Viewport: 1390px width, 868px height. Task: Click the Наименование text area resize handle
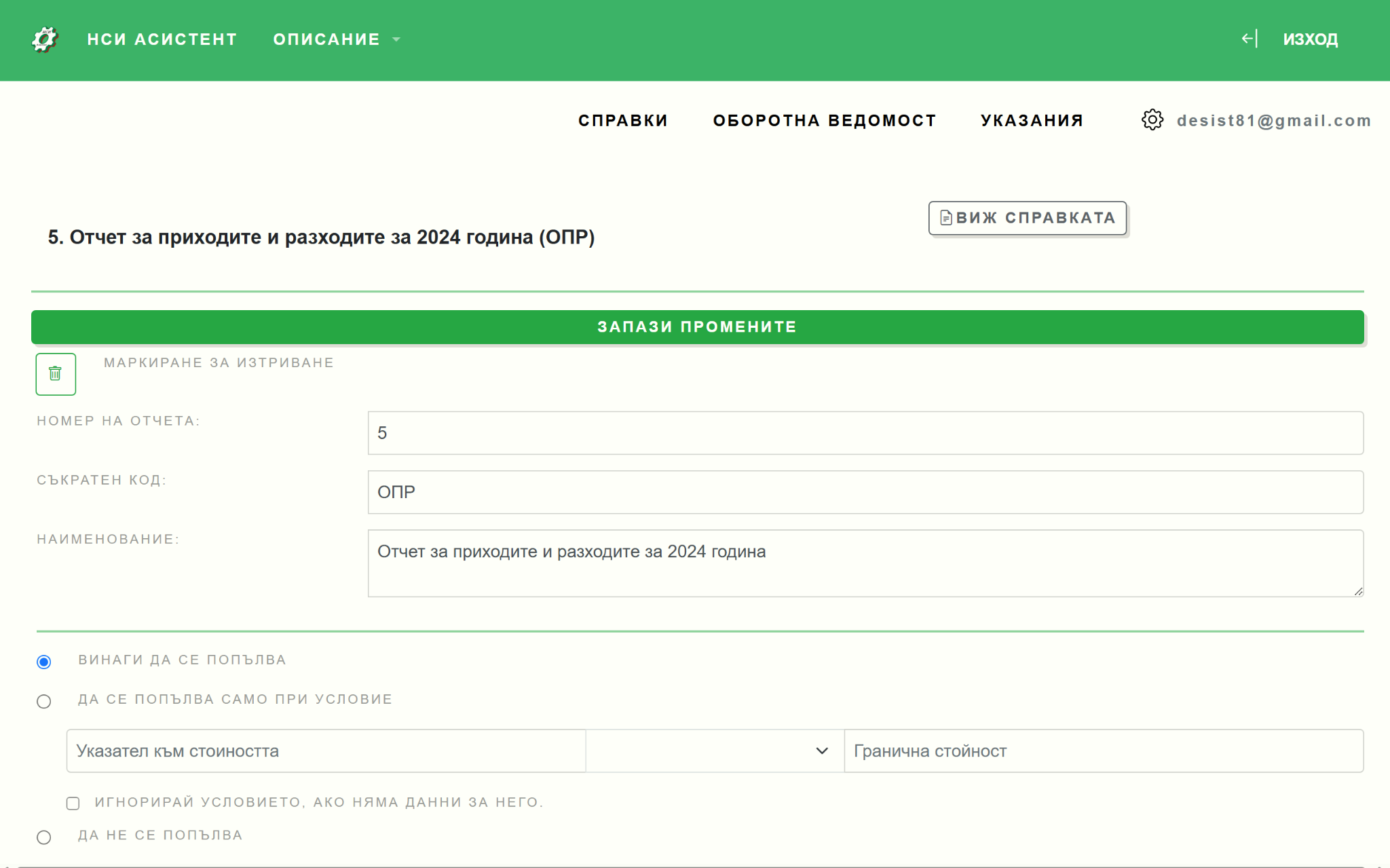1358,592
